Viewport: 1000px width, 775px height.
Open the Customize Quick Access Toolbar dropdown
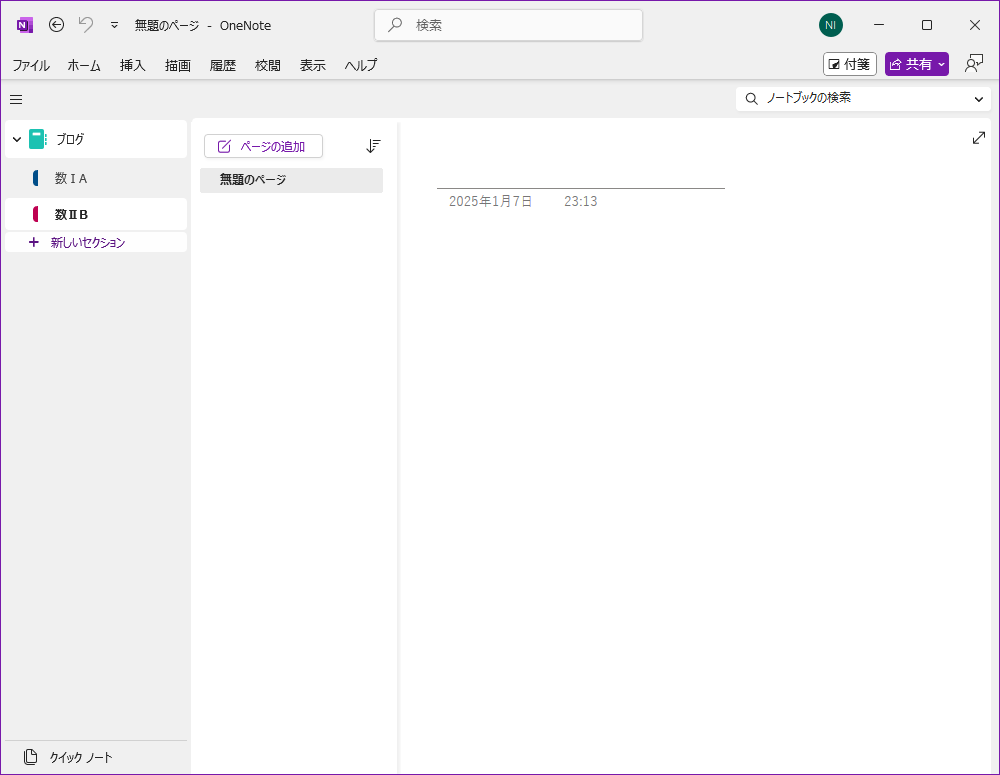pos(114,25)
